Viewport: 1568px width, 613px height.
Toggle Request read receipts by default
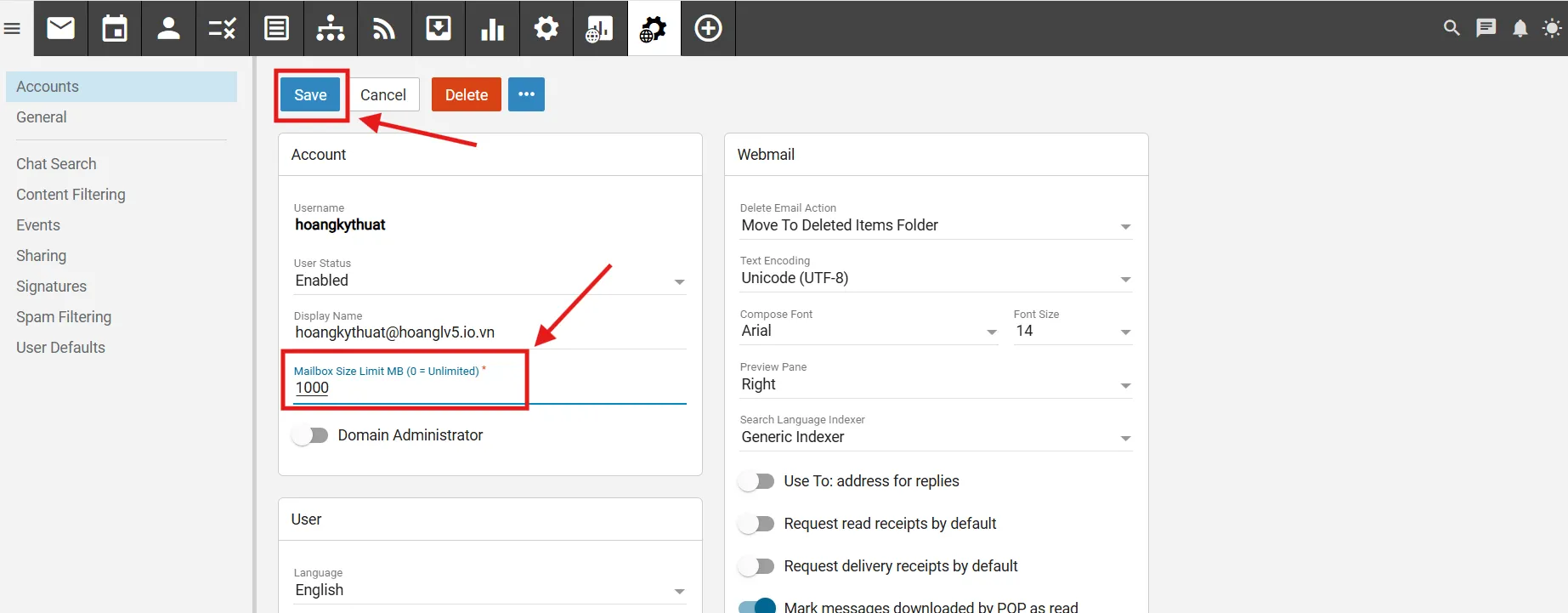(x=756, y=524)
